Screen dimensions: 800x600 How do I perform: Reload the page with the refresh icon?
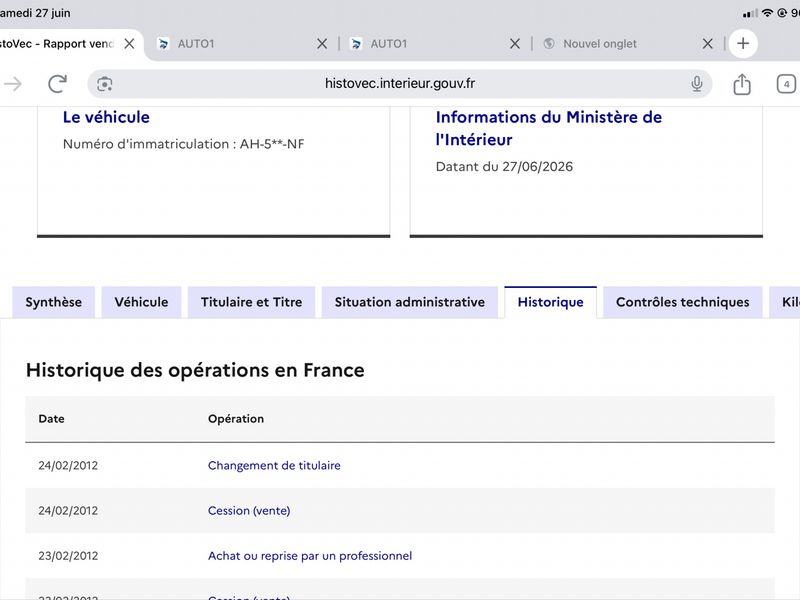coord(57,84)
